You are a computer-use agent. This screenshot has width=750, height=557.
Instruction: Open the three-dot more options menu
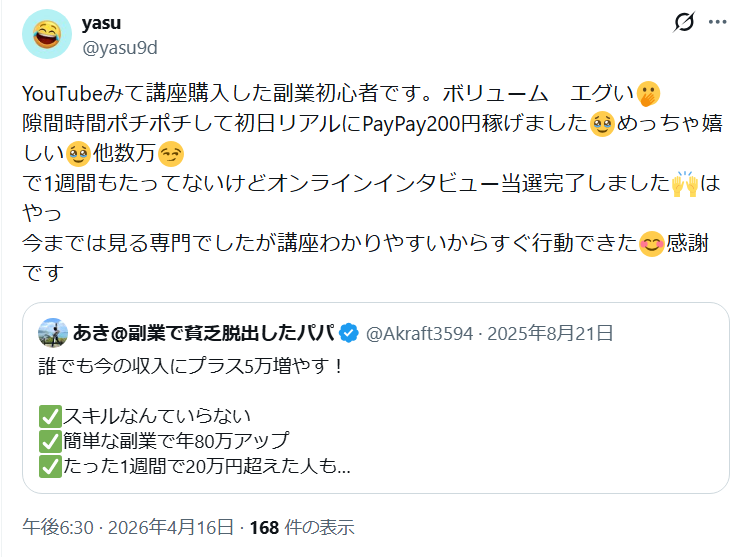coord(718,22)
